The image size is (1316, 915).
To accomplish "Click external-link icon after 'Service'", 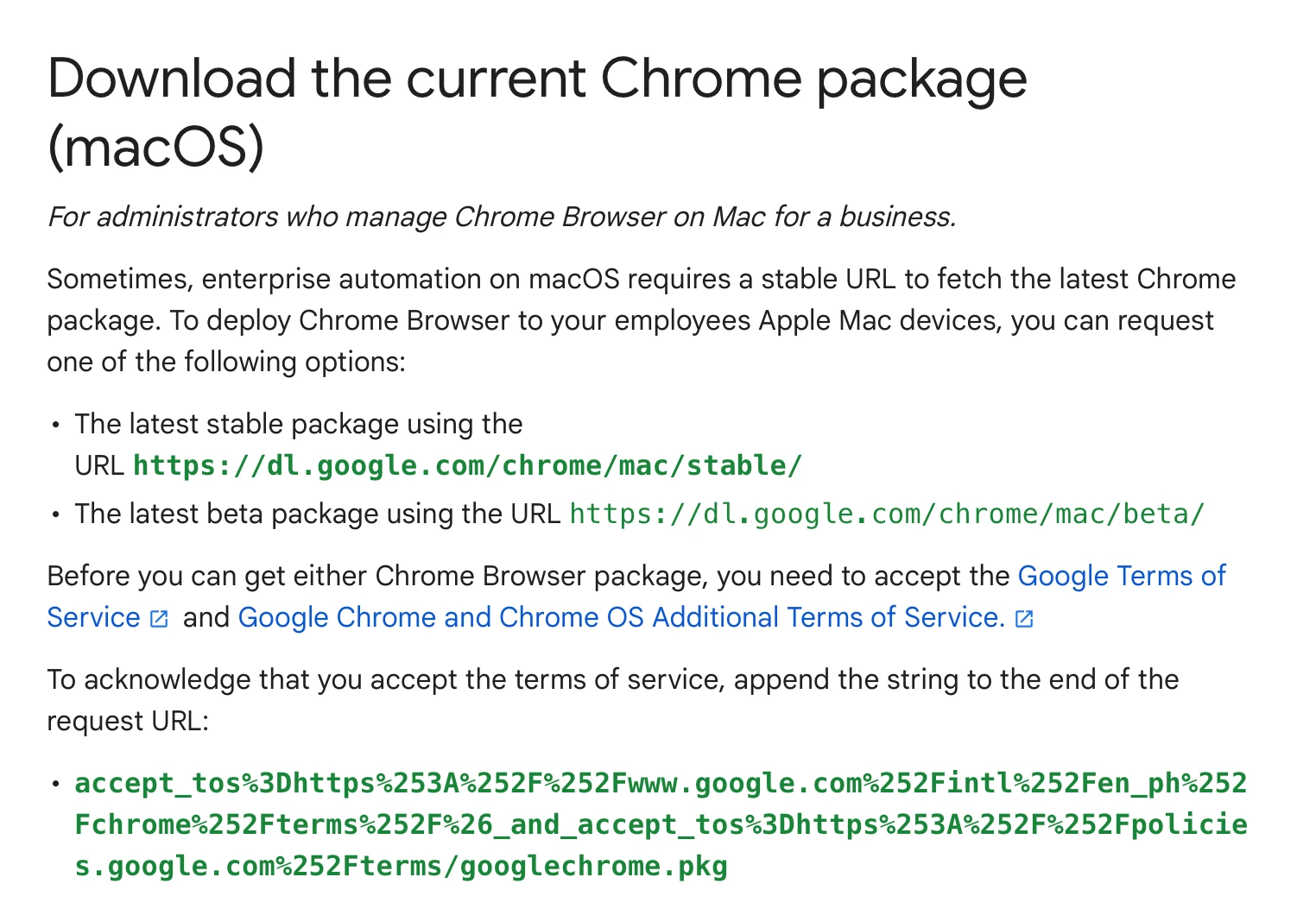I will (160, 619).
